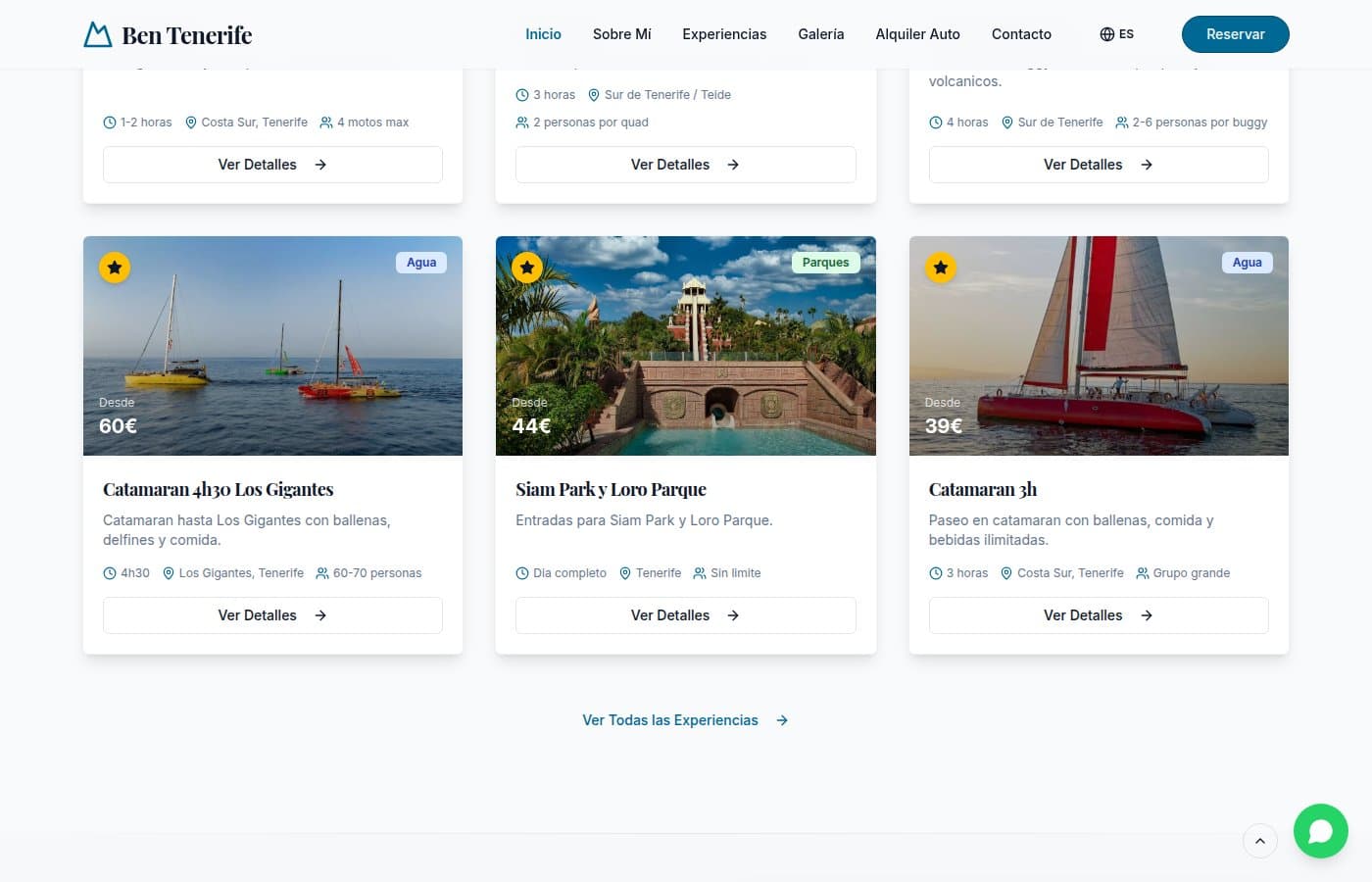Select Experiencias in the navigation menu
The image size is (1372, 882).
point(724,33)
